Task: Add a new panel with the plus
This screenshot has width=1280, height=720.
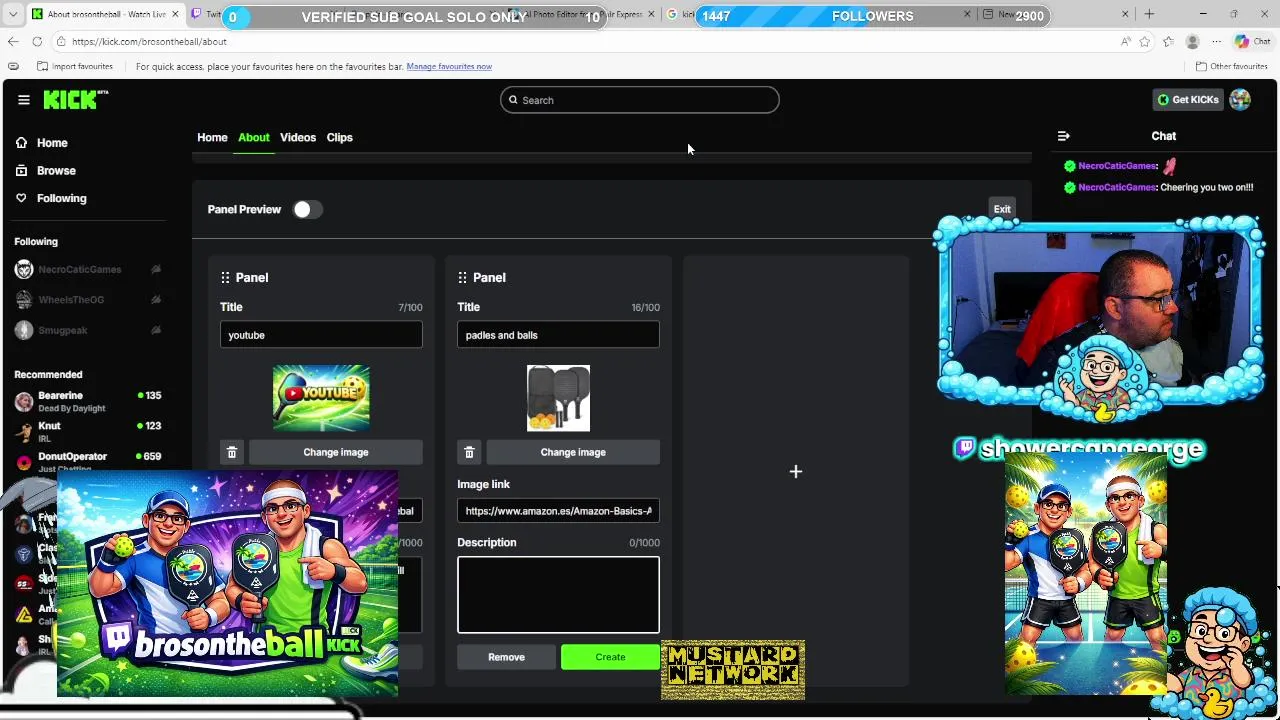Action: point(796,471)
